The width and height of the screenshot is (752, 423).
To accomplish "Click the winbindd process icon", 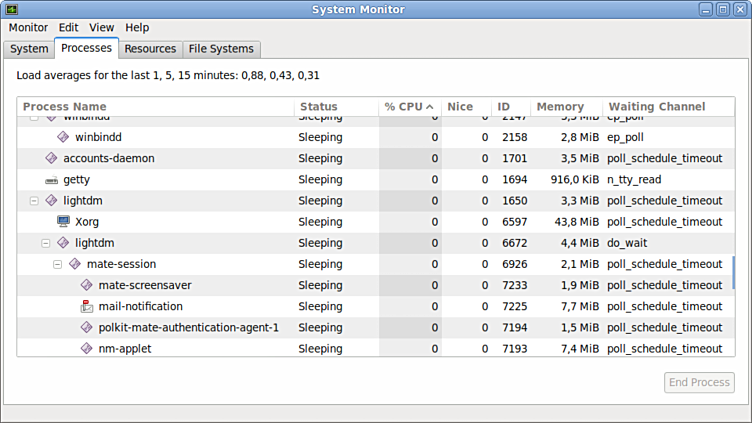I will pos(63,137).
